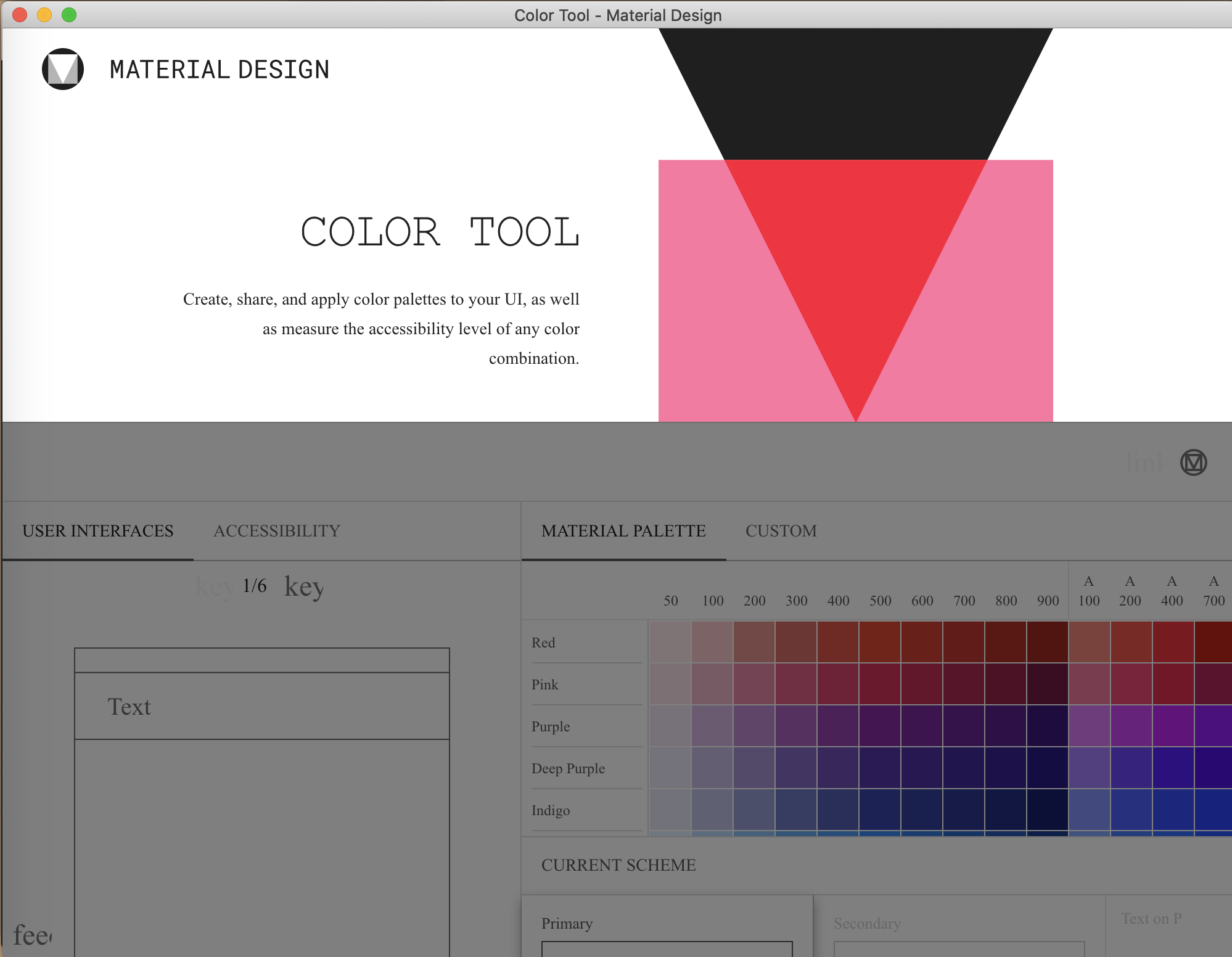Go to the previous UI preview with faded key
The image size is (1232, 957).
tap(213, 586)
